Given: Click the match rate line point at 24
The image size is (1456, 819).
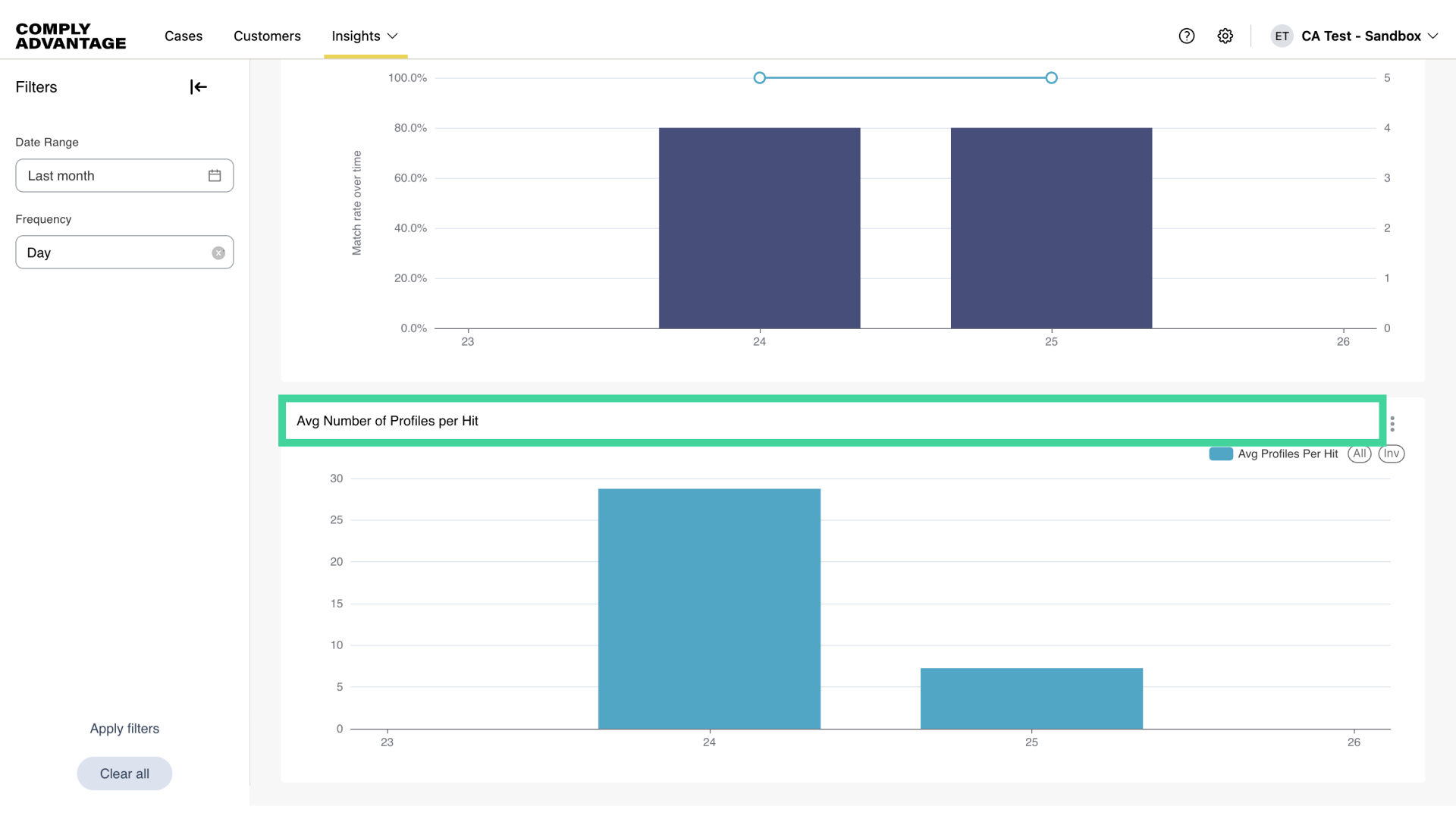Looking at the screenshot, I should pos(759,77).
